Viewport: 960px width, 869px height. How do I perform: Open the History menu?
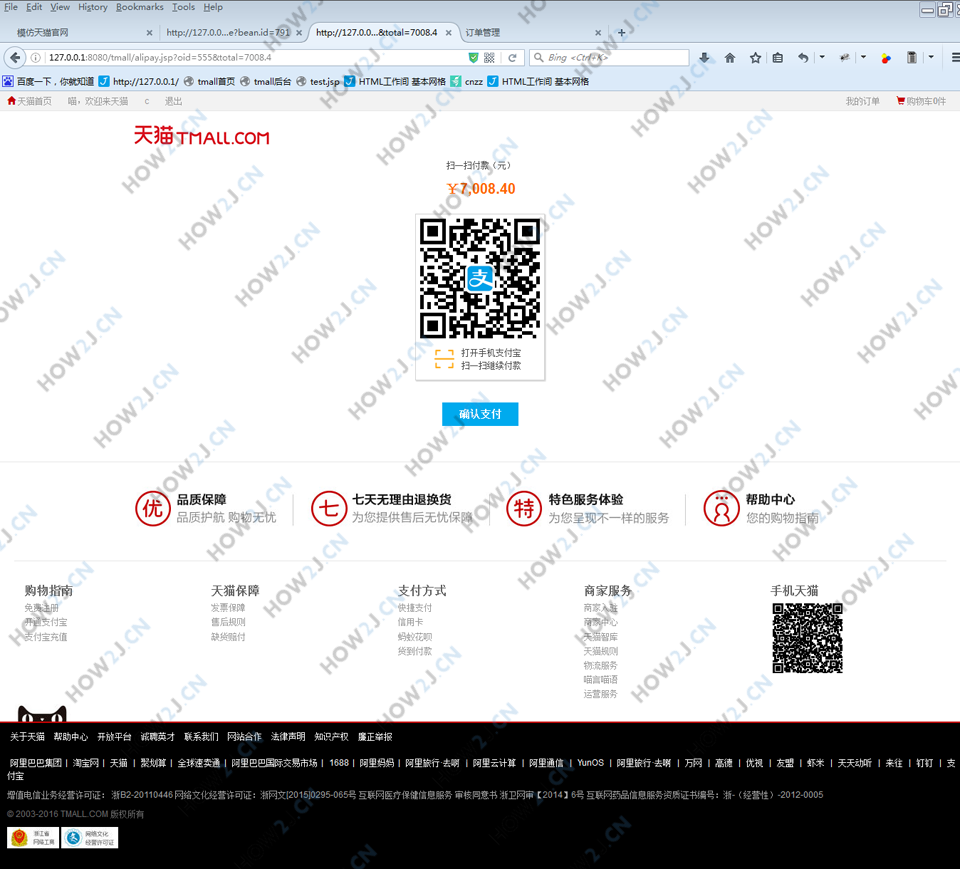(x=92, y=7)
